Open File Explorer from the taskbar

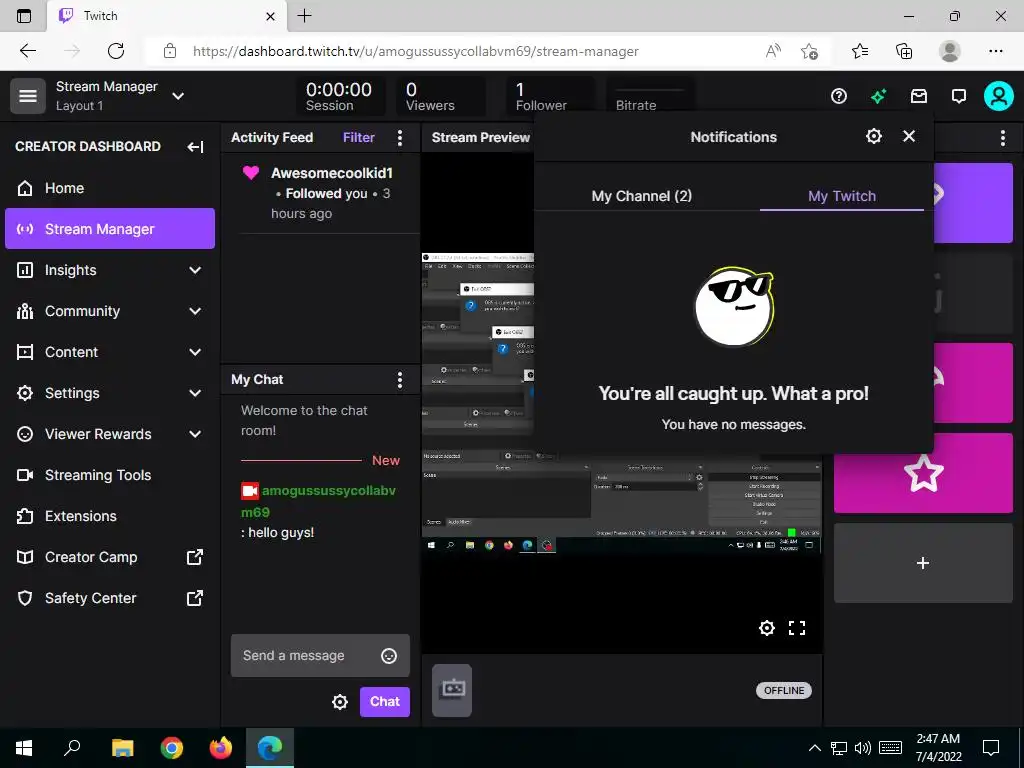(122, 747)
